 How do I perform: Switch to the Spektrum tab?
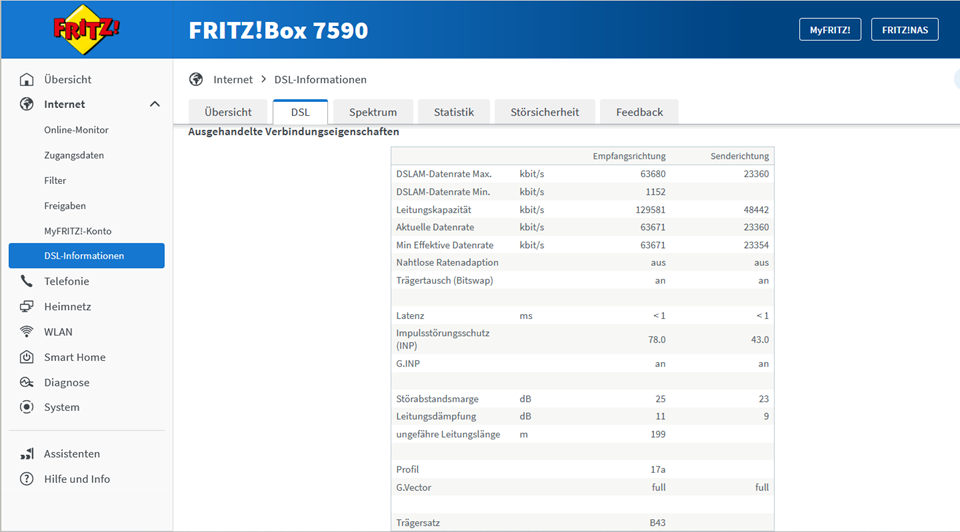(373, 112)
